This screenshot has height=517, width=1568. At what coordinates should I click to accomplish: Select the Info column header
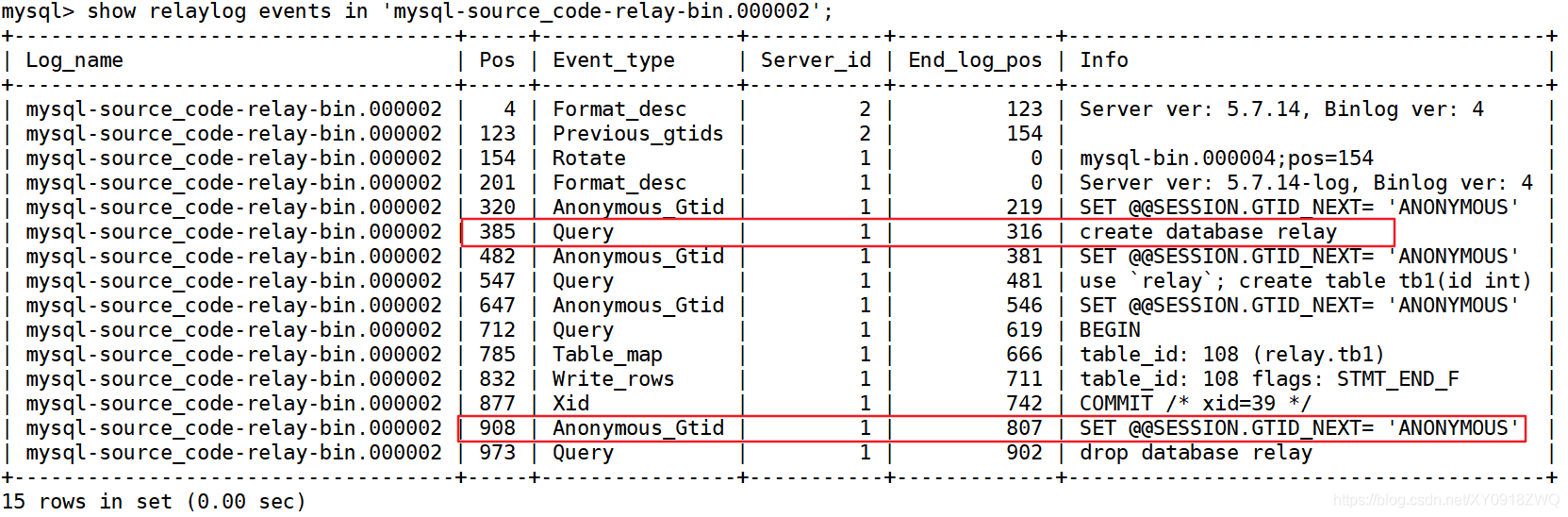[1104, 60]
